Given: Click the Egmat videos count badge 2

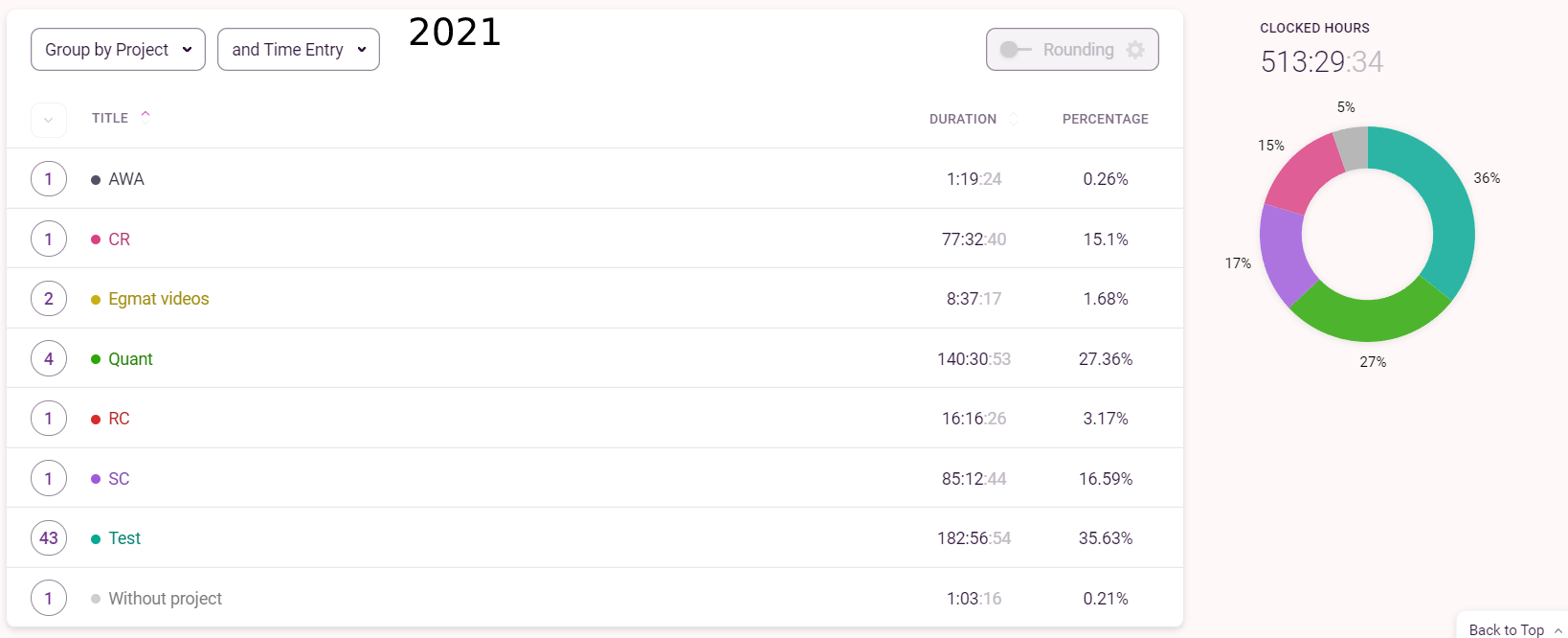Looking at the screenshot, I should pos(49,299).
